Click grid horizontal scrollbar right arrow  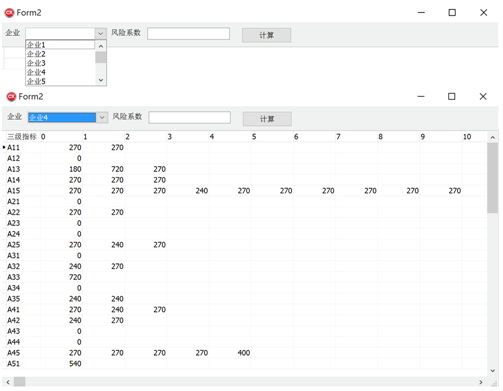click(x=481, y=382)
